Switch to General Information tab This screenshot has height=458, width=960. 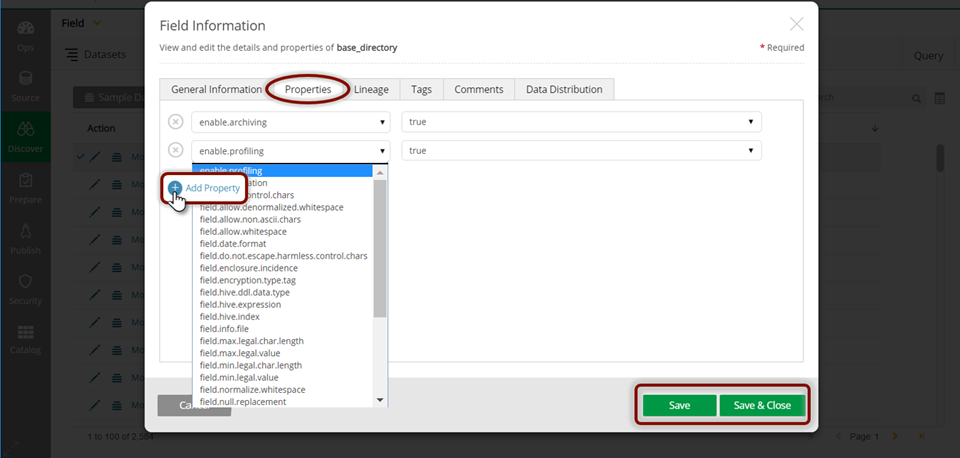(216, 89)
